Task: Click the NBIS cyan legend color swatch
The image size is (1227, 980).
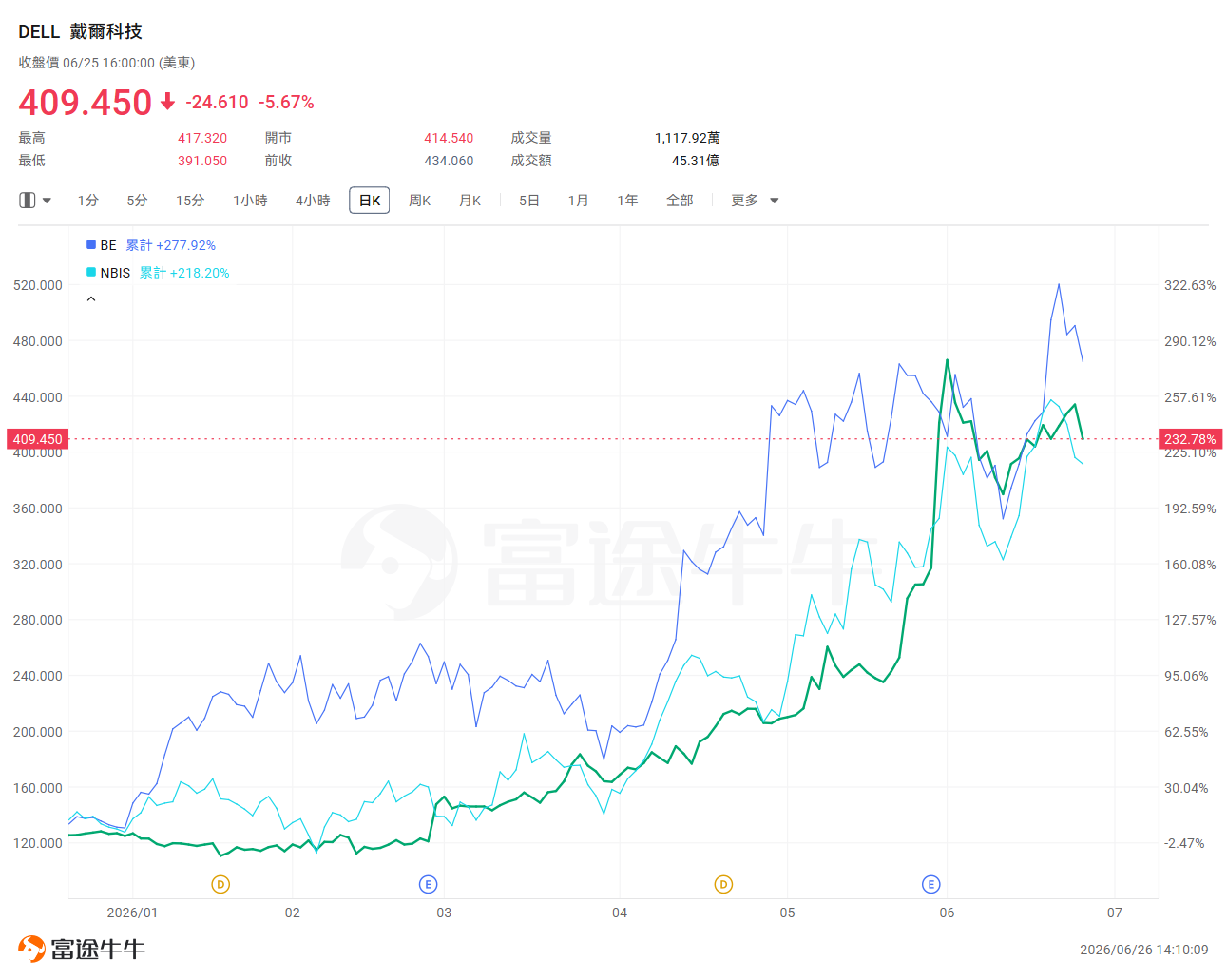Action: pos(91,272)
